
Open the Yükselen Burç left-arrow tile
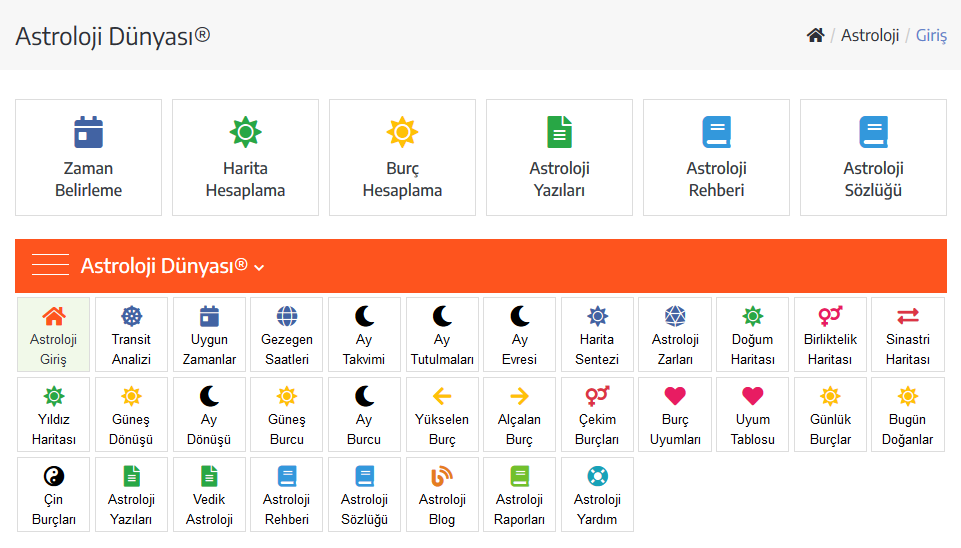click(442, 415)
